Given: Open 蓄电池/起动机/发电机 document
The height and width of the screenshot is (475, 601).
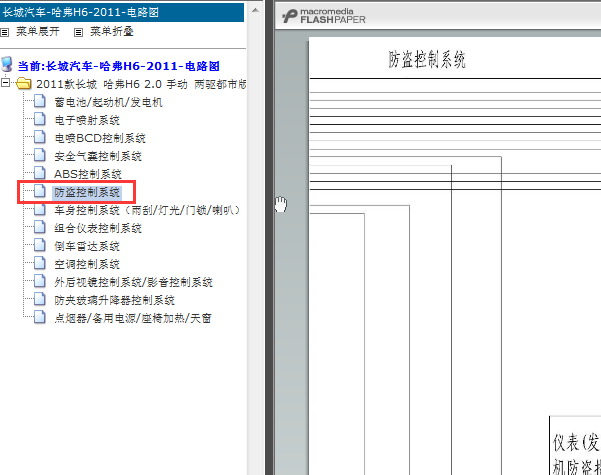Looking at the screenshot, I should tap(108, 102).
